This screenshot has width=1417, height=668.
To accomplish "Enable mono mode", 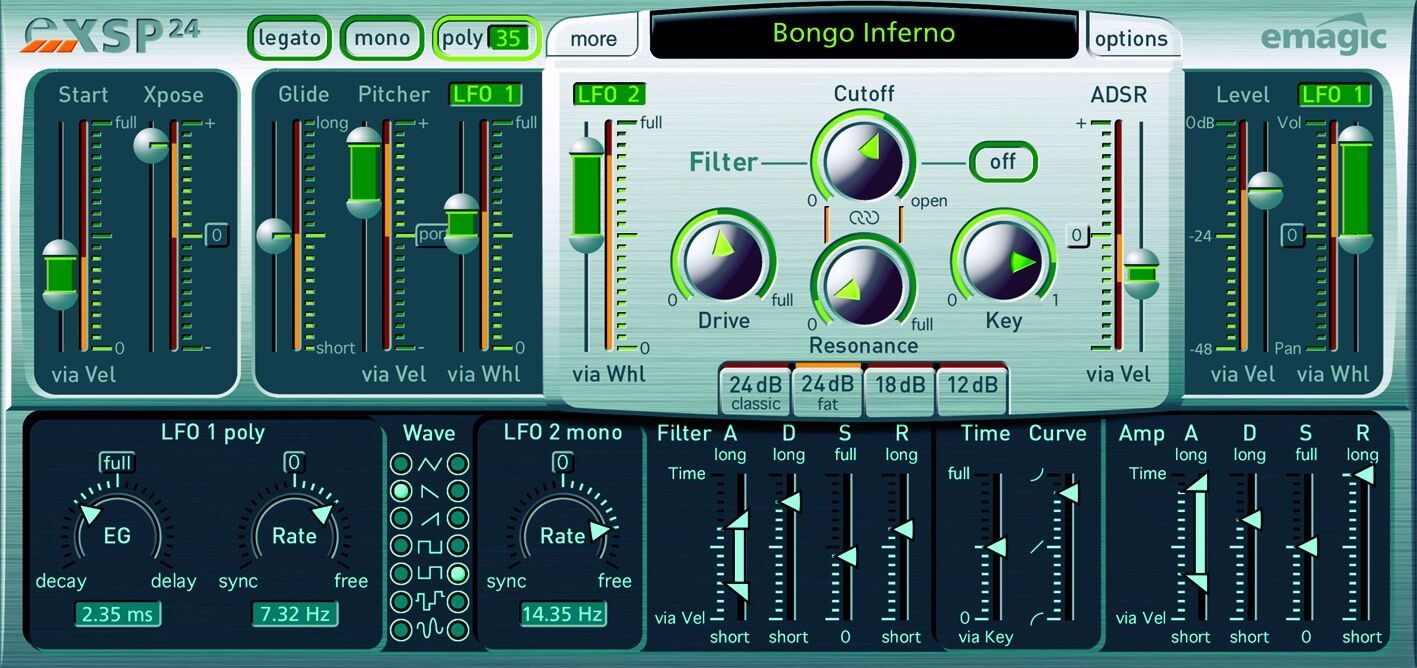I will pos(382,39).
